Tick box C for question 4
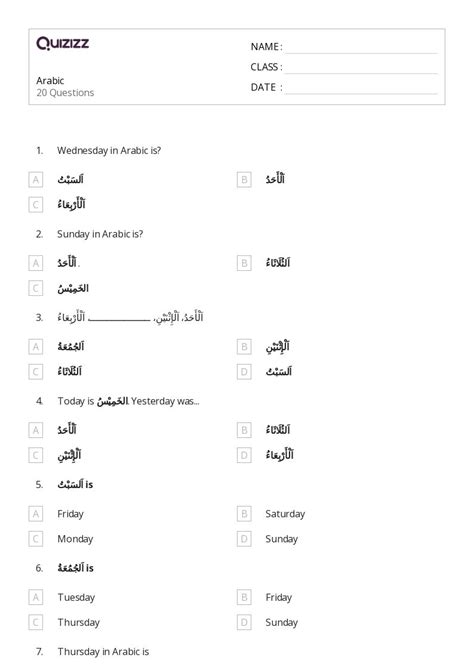The image size is (474, 670). 35,455
